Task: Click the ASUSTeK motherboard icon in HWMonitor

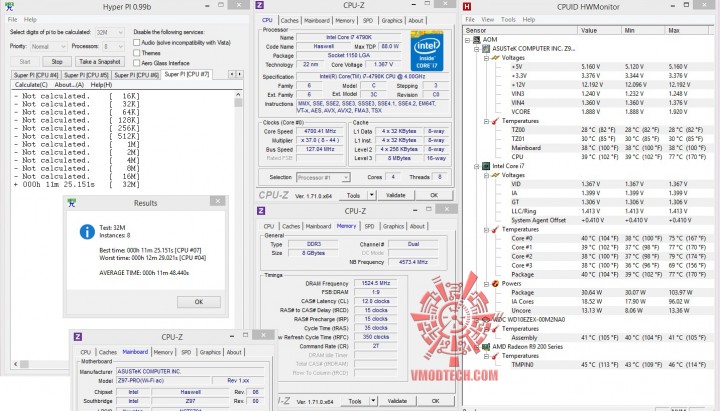Action: point(486,48)
